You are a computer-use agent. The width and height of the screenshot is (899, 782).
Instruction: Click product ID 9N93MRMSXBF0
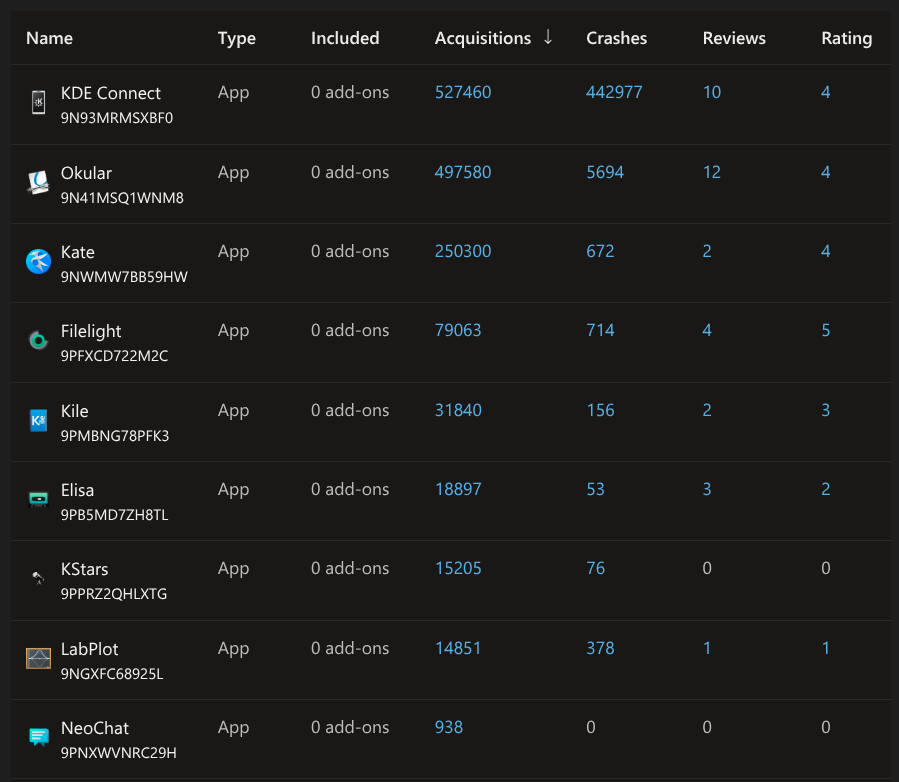tap(117, 118)
